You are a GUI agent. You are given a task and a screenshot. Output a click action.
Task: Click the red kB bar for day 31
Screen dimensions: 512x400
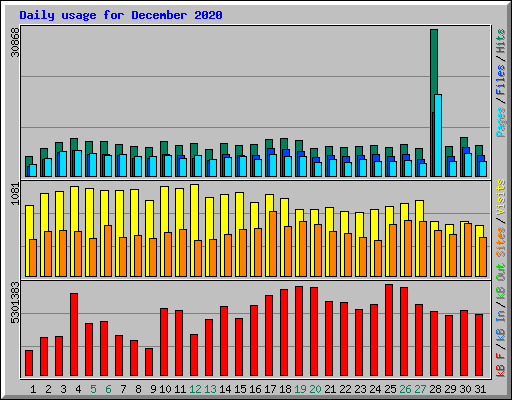[479, 345]
